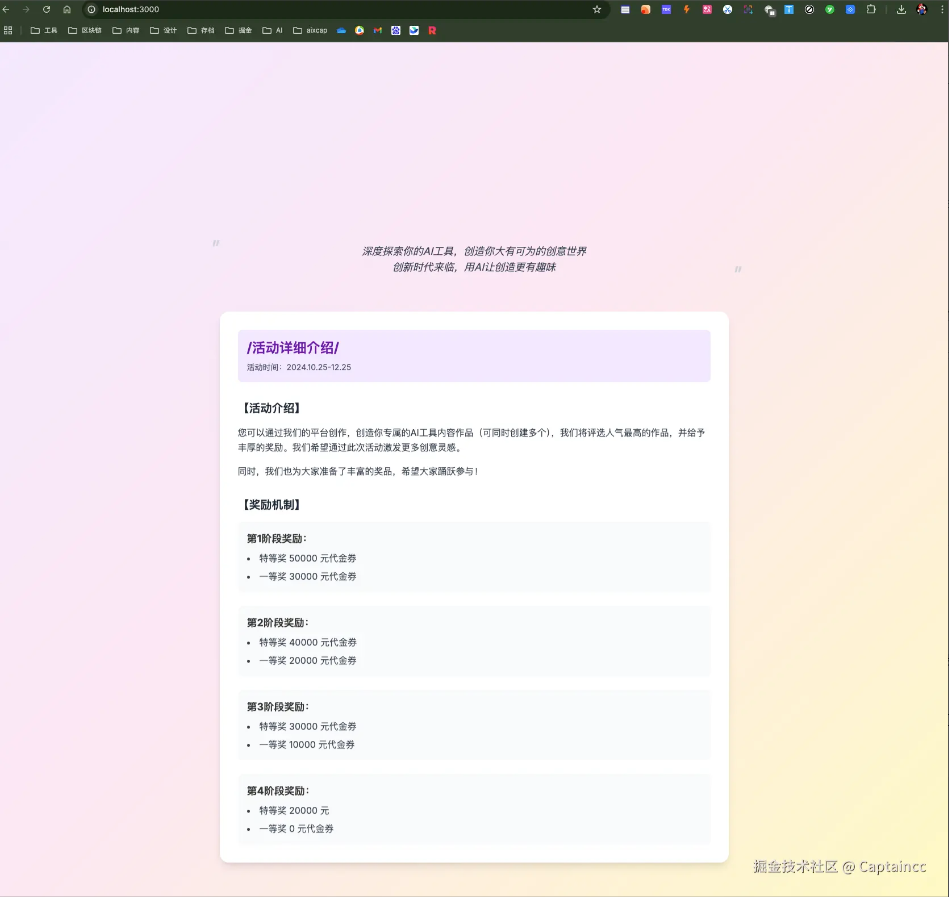Open the 区块链 bookmarks folder
Image resolution: width=949 pixels, height=897 pixels.
(x=85, y=30)
